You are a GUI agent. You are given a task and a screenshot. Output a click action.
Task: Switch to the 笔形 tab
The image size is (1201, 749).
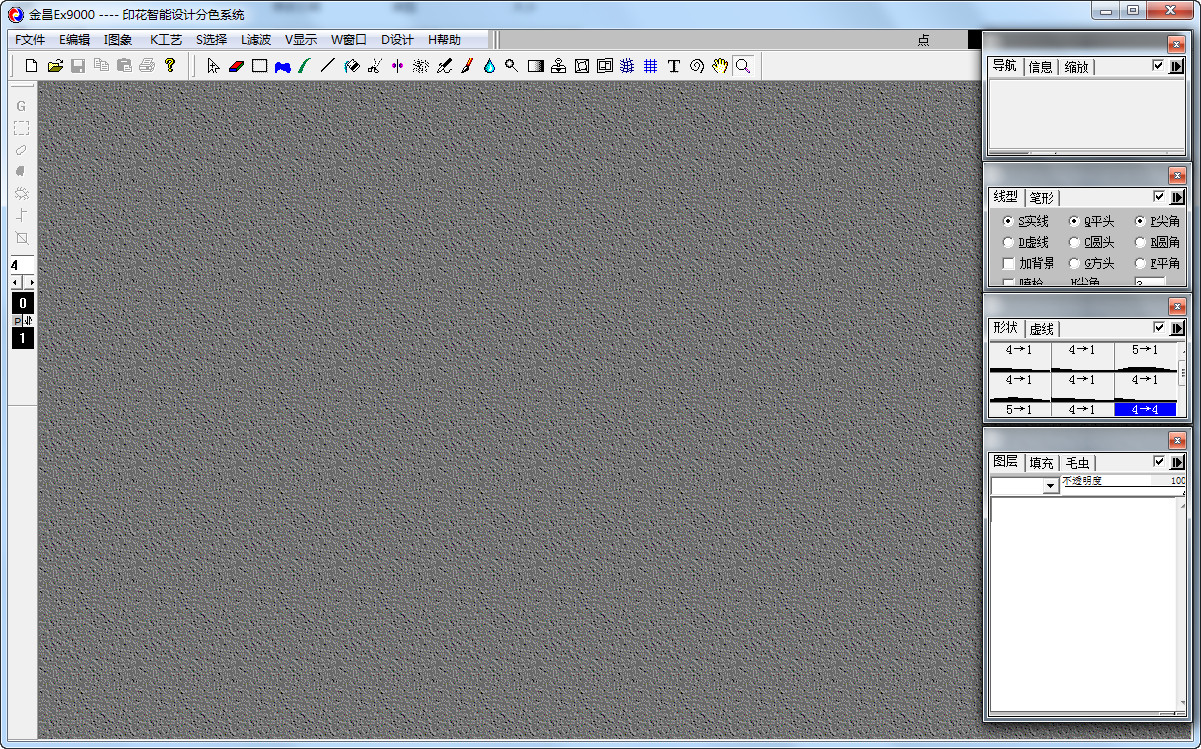point(1041,197)
